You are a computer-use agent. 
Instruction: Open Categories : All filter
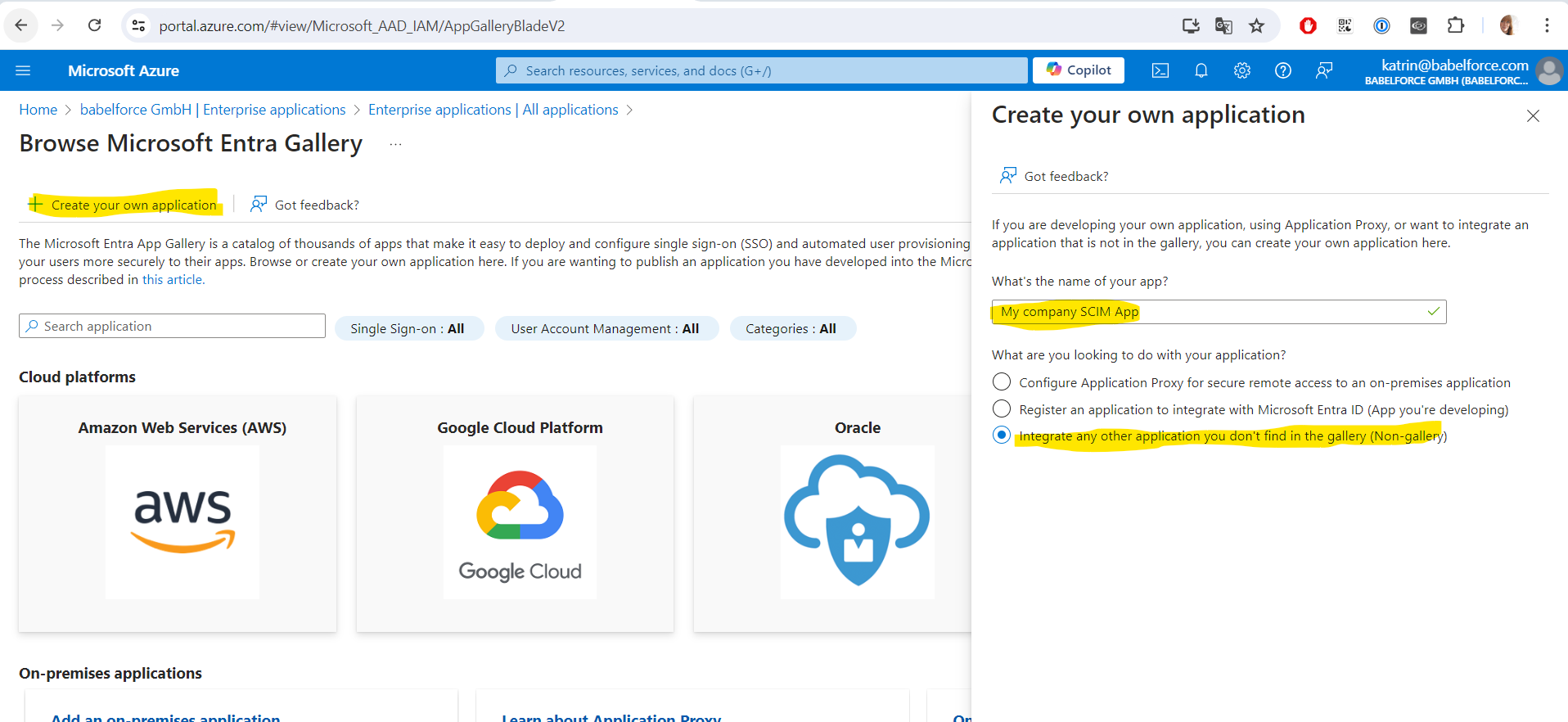click(792, 328)
